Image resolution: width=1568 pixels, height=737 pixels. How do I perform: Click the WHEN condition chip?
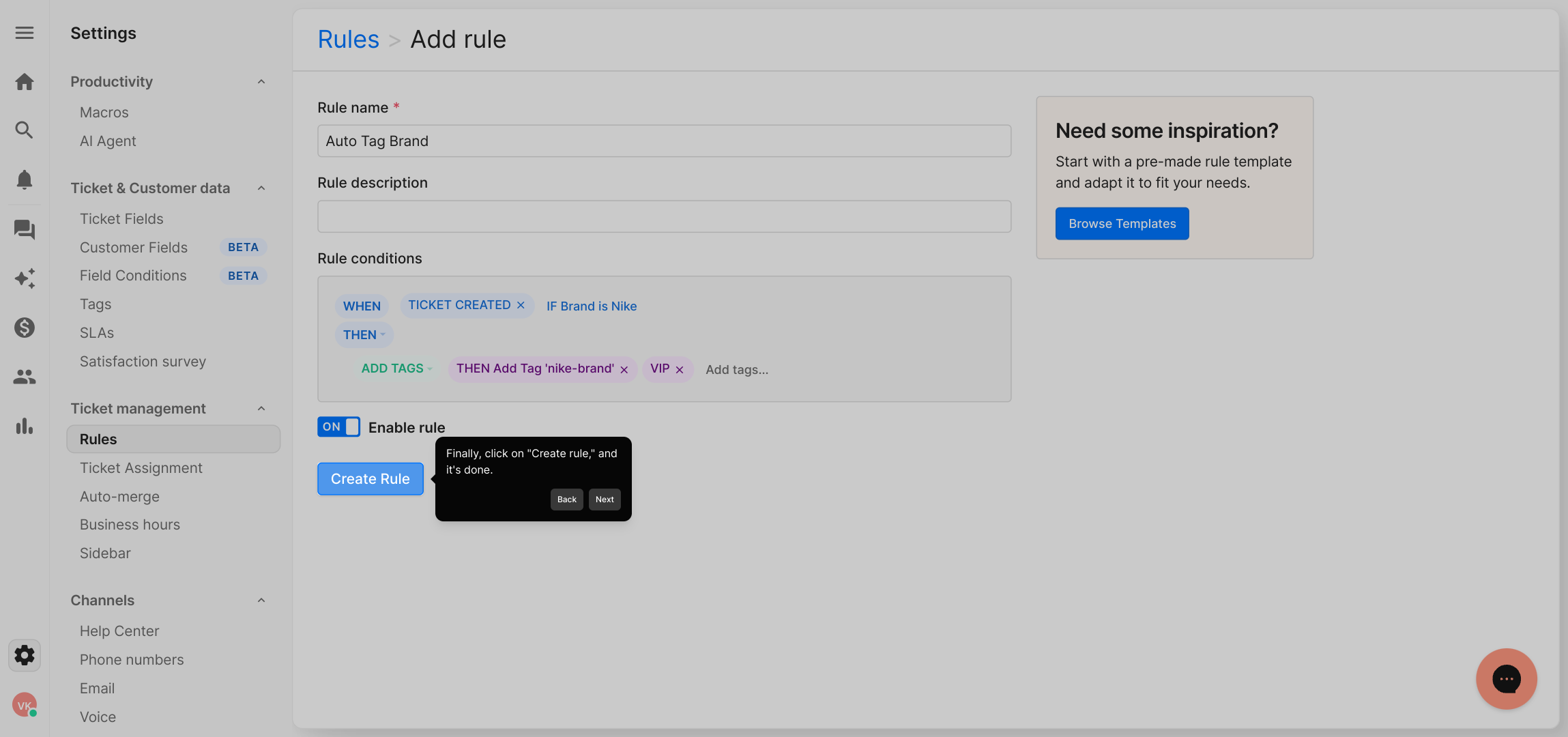(362, 306)
